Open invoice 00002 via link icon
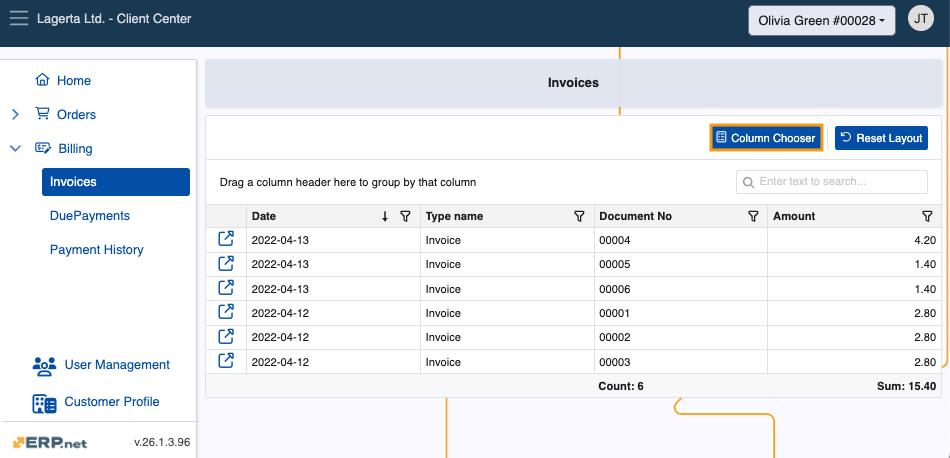Viewport: 950px width, 458px height. pyautogui.click(x=225, y=336)
